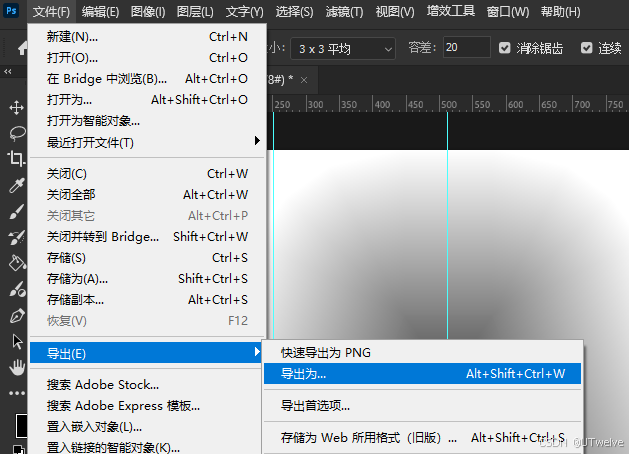This screenshot has height=454, width=629.
Task: Click the Photoshop Ps logo icon
Action: click(12, 10)
